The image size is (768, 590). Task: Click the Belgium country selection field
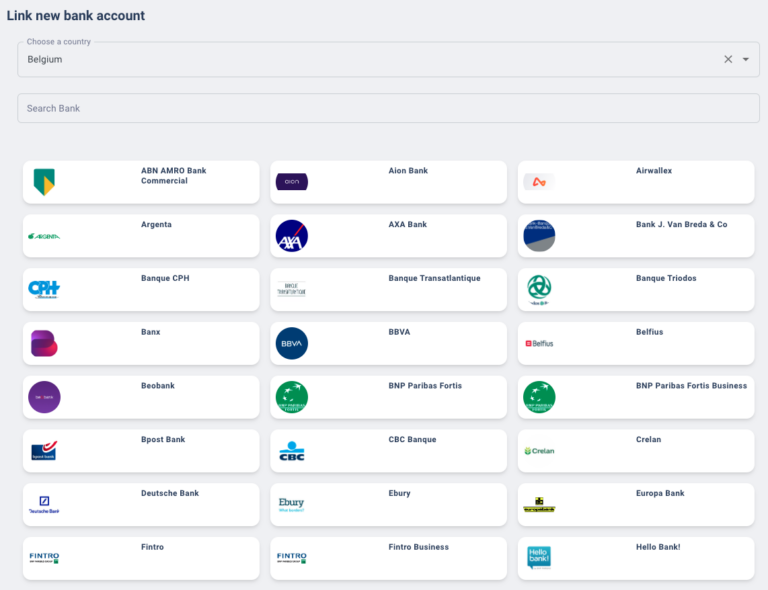pyautogui.click(x=388, y=59)
